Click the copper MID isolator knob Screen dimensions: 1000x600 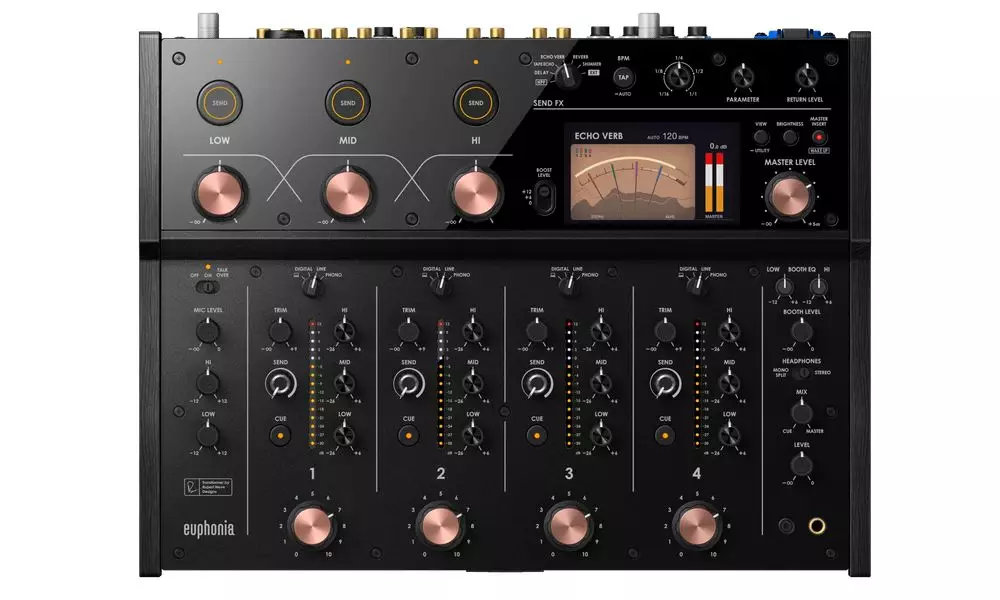click(348, 193)
